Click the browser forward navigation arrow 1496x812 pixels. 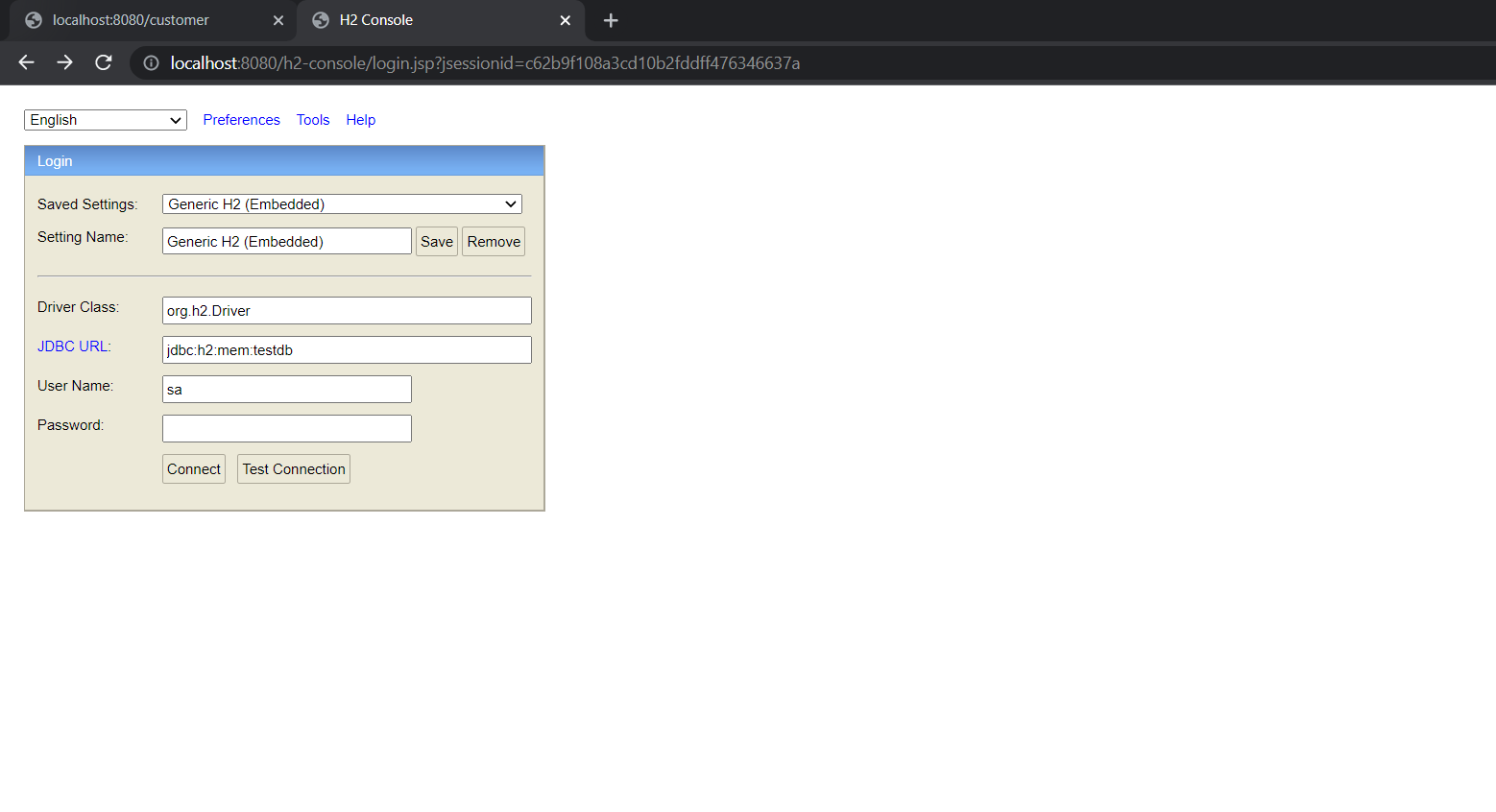pyautogui.click(x=64, y=62)
